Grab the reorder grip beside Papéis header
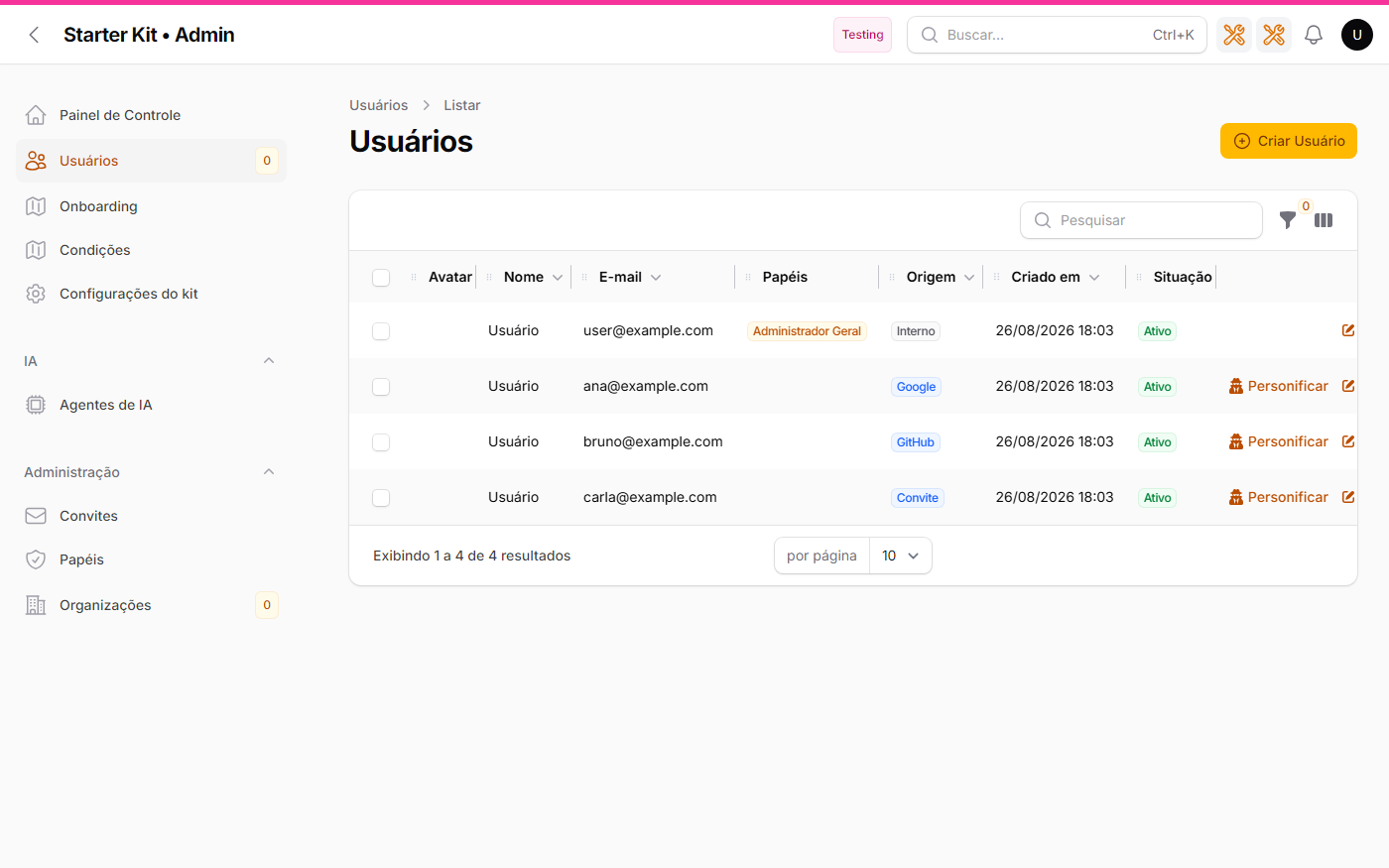This screenshot has width=1389, height=868. click(x=748, y=277)
